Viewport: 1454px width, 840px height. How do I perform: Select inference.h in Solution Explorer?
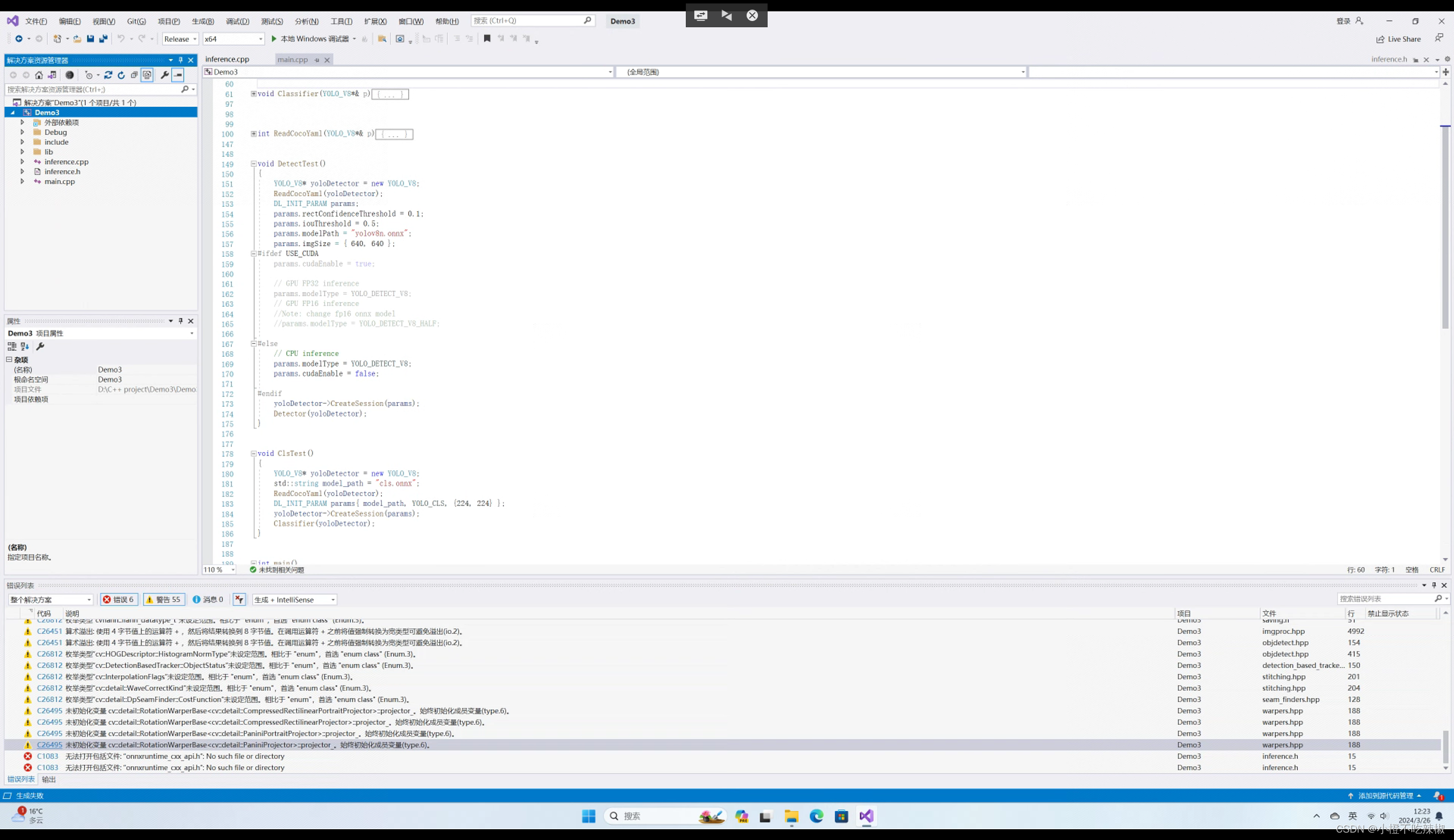[63, 172]
